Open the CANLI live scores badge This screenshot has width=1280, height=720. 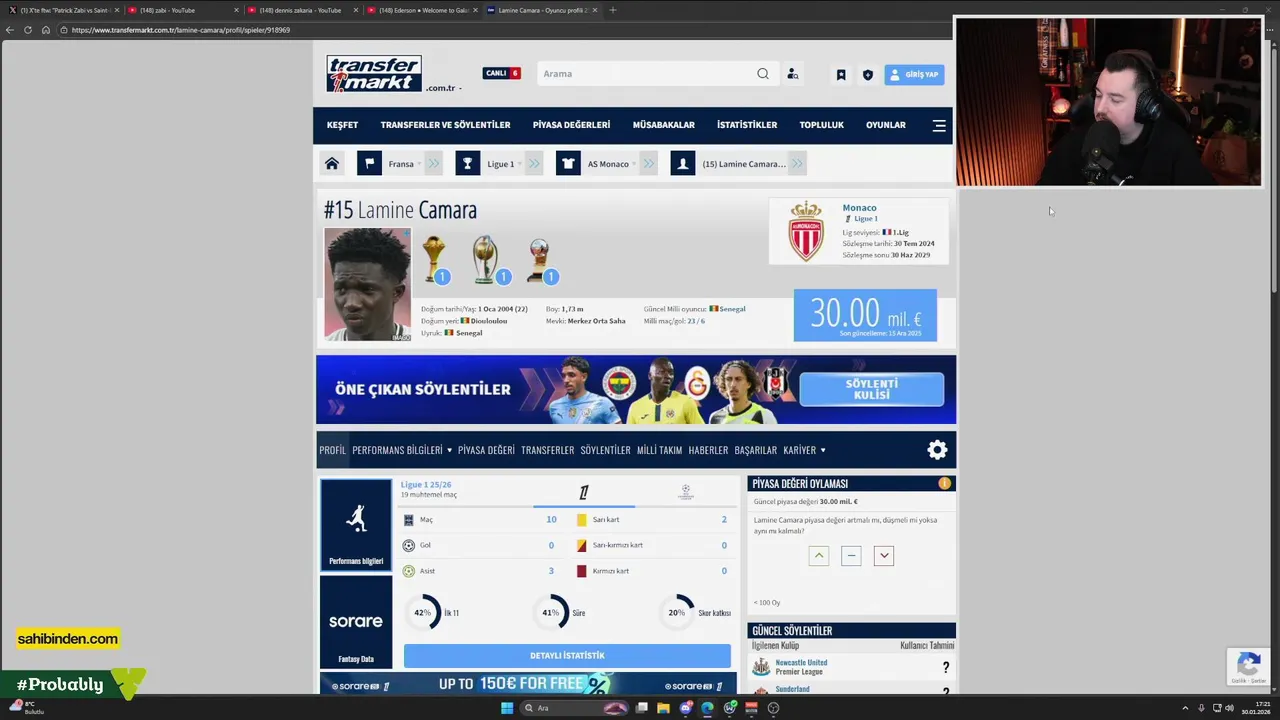point(501,73)
